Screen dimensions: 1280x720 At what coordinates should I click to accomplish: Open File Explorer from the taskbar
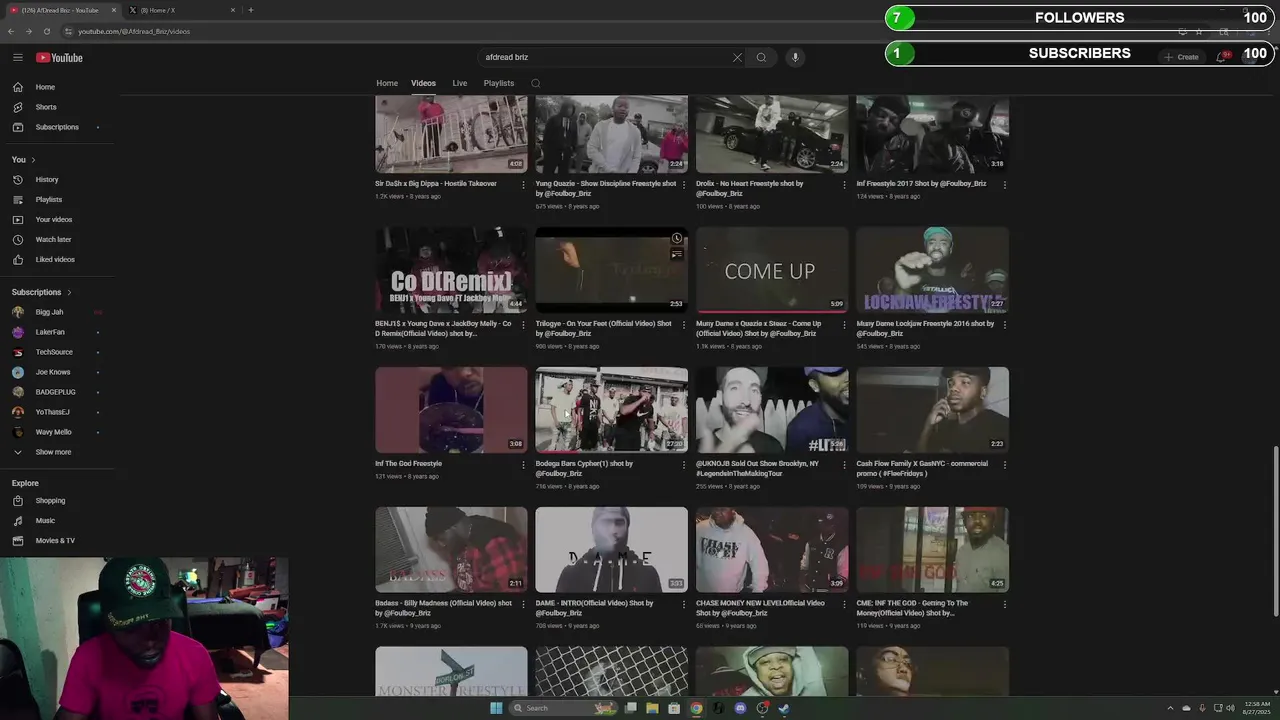(652, 708)
